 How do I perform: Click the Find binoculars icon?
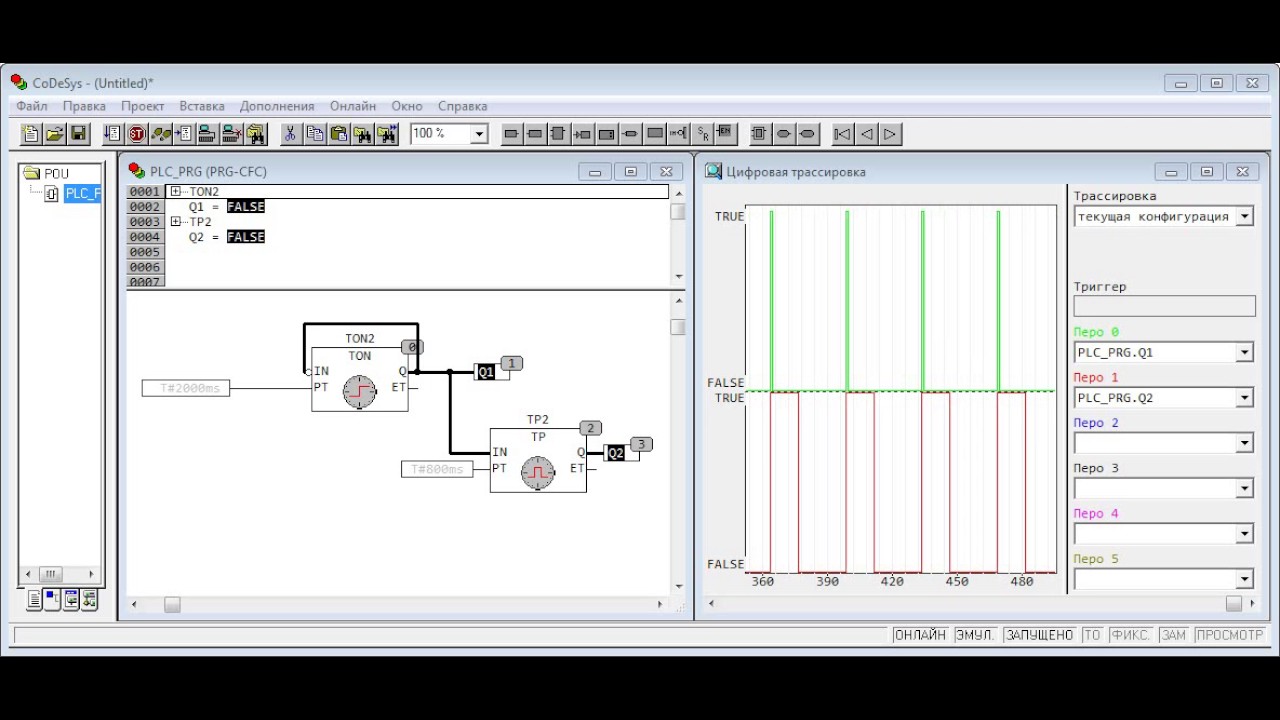coord(362,133)
